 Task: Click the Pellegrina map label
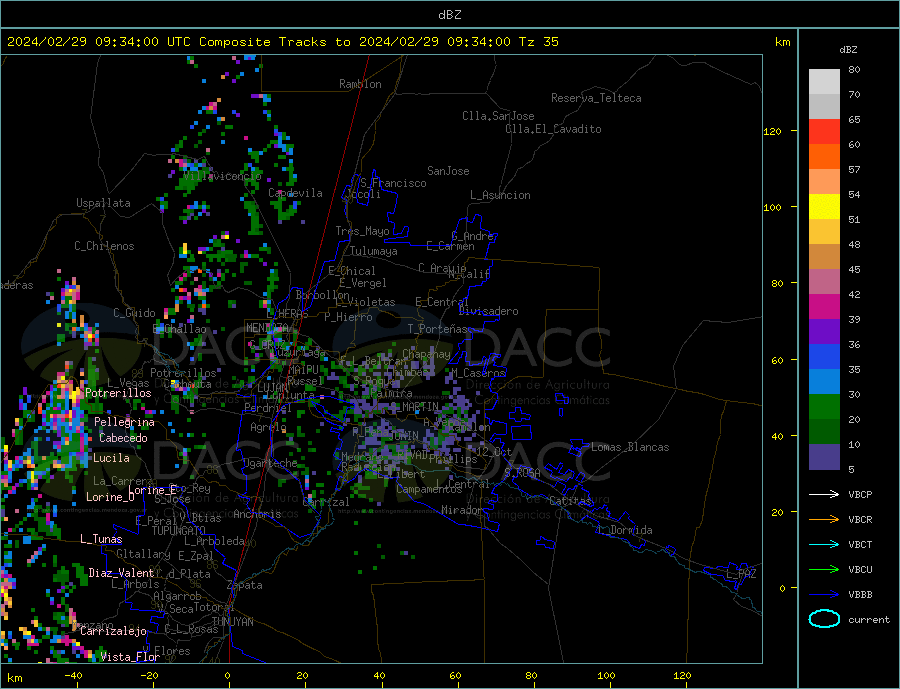pyautogui.click(x=125, y=422)
